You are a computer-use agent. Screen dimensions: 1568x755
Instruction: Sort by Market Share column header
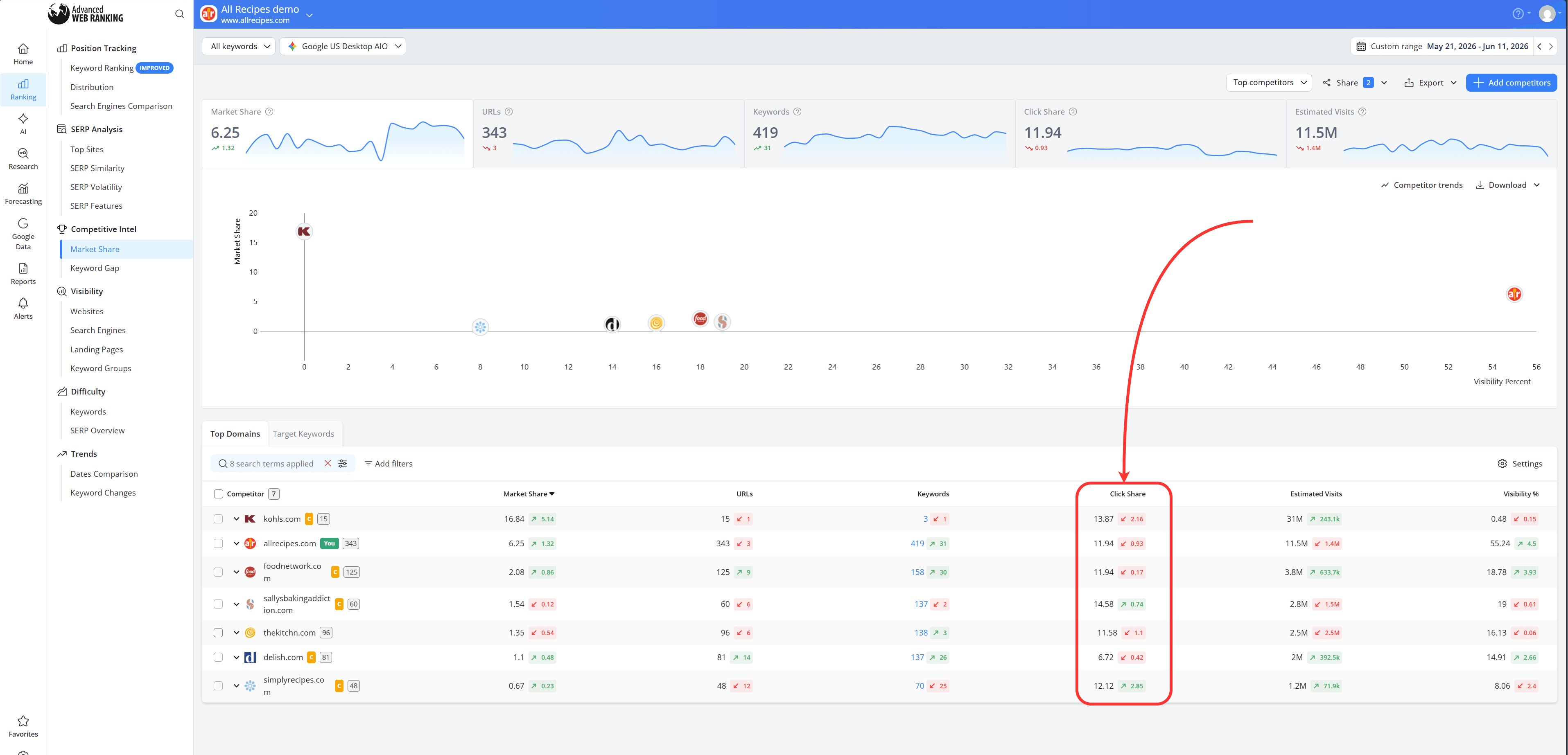tap(529, 494)
